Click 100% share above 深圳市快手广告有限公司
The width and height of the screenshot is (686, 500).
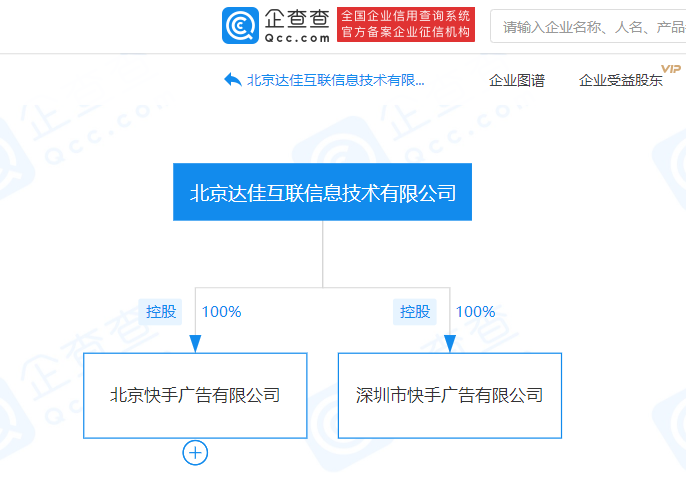pos(476,312)
